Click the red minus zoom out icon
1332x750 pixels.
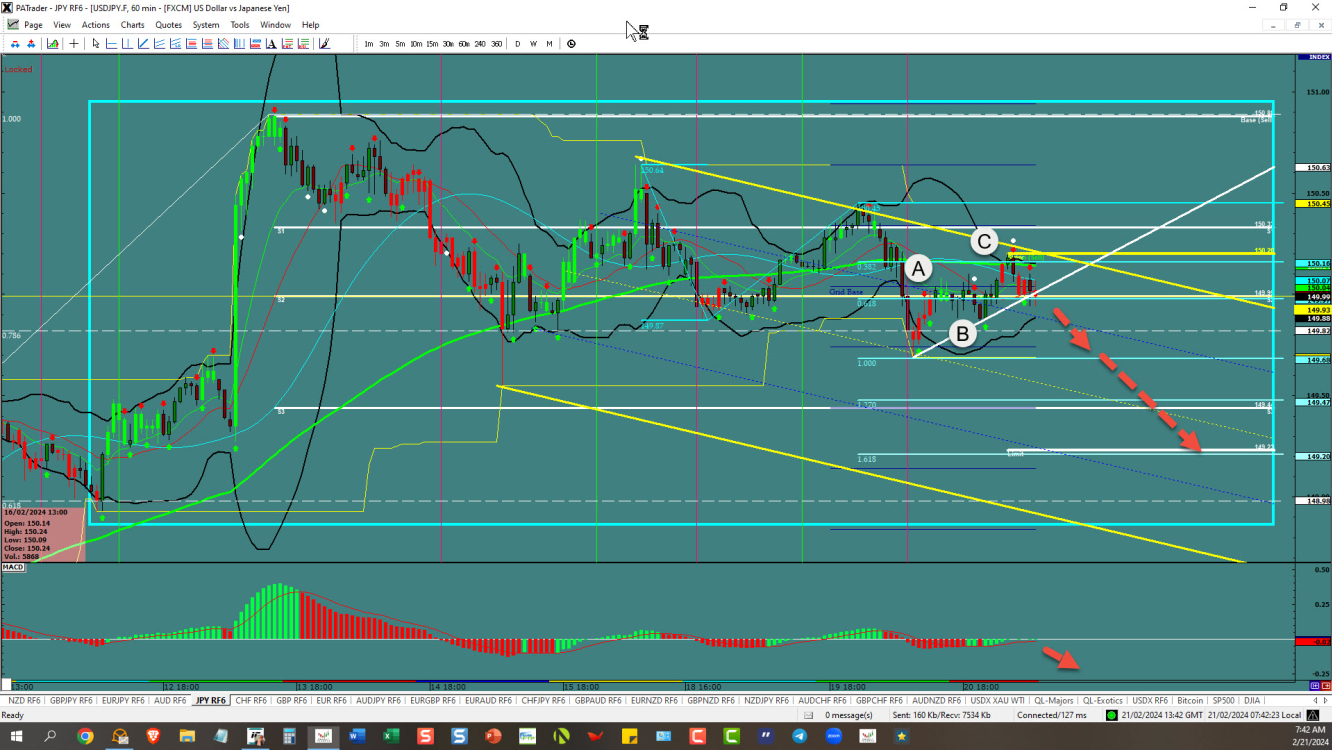[15, 43]
